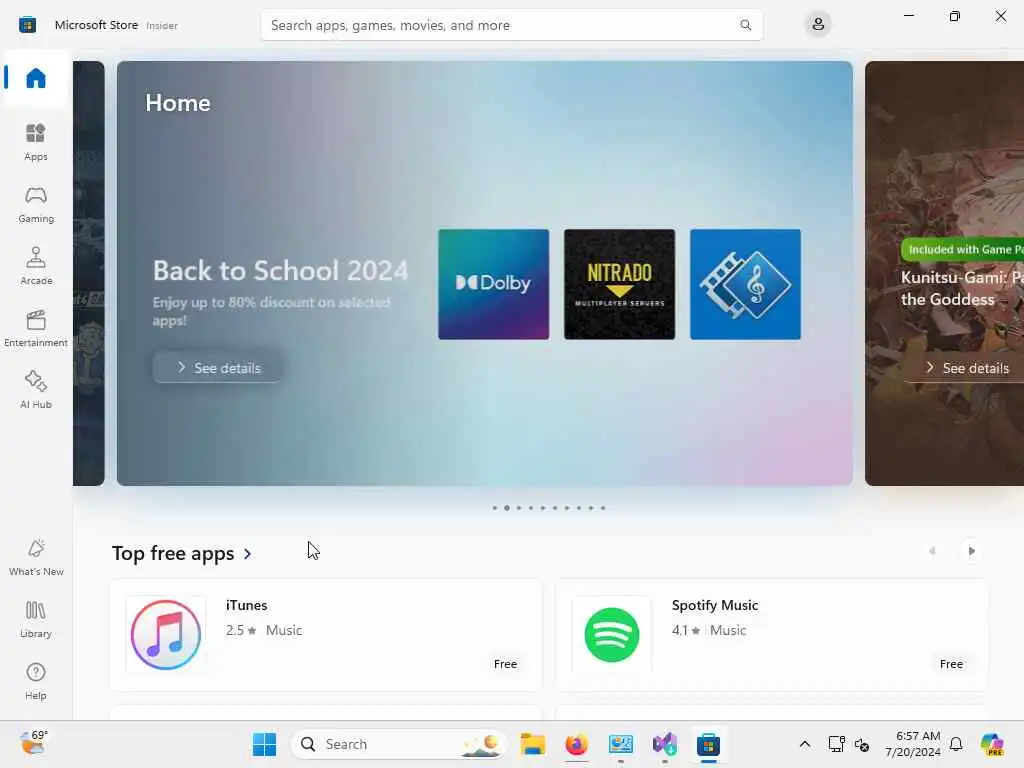Click the previous banner peeking on the left

89,273
